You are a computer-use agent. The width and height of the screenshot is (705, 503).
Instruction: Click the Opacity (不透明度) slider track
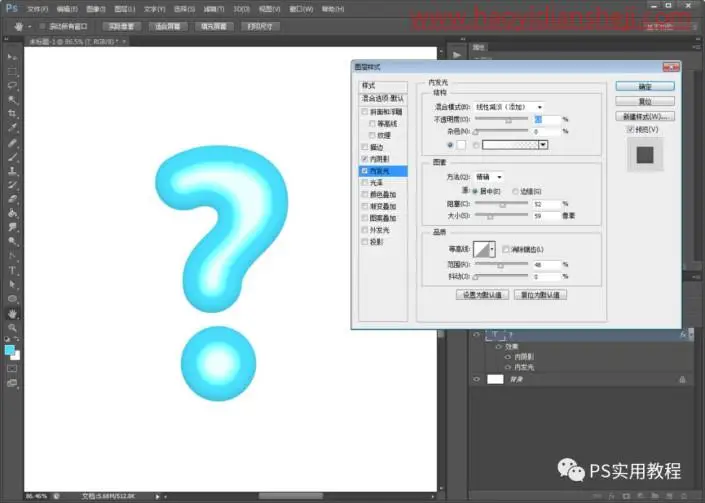point(501,119)
